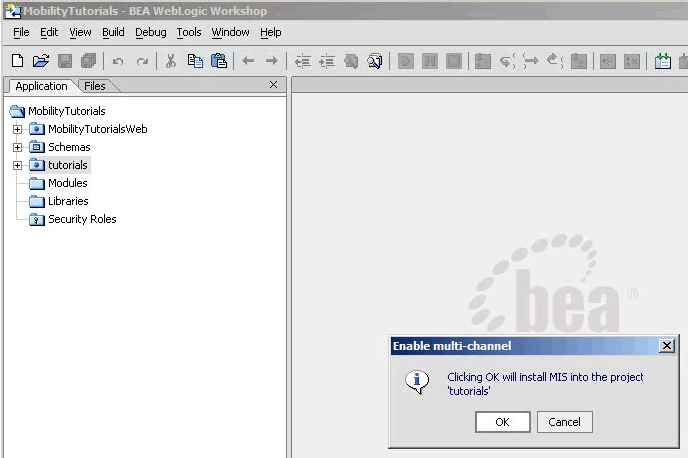This screenshot has height=458, width=688.
Task: Open the View menu
Action: point(80,32)
